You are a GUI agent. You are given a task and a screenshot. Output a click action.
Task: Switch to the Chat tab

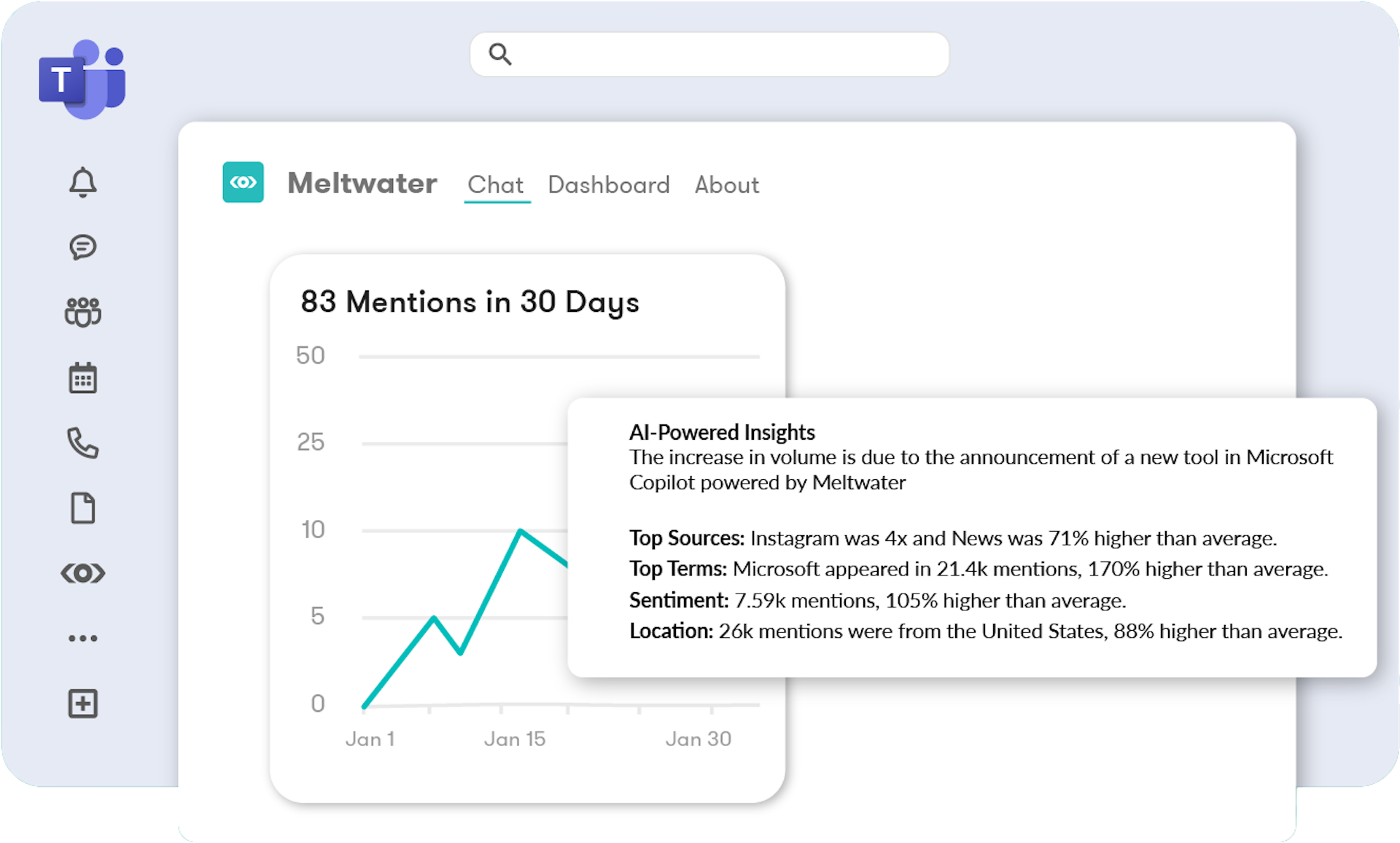(x=496, y=185)
